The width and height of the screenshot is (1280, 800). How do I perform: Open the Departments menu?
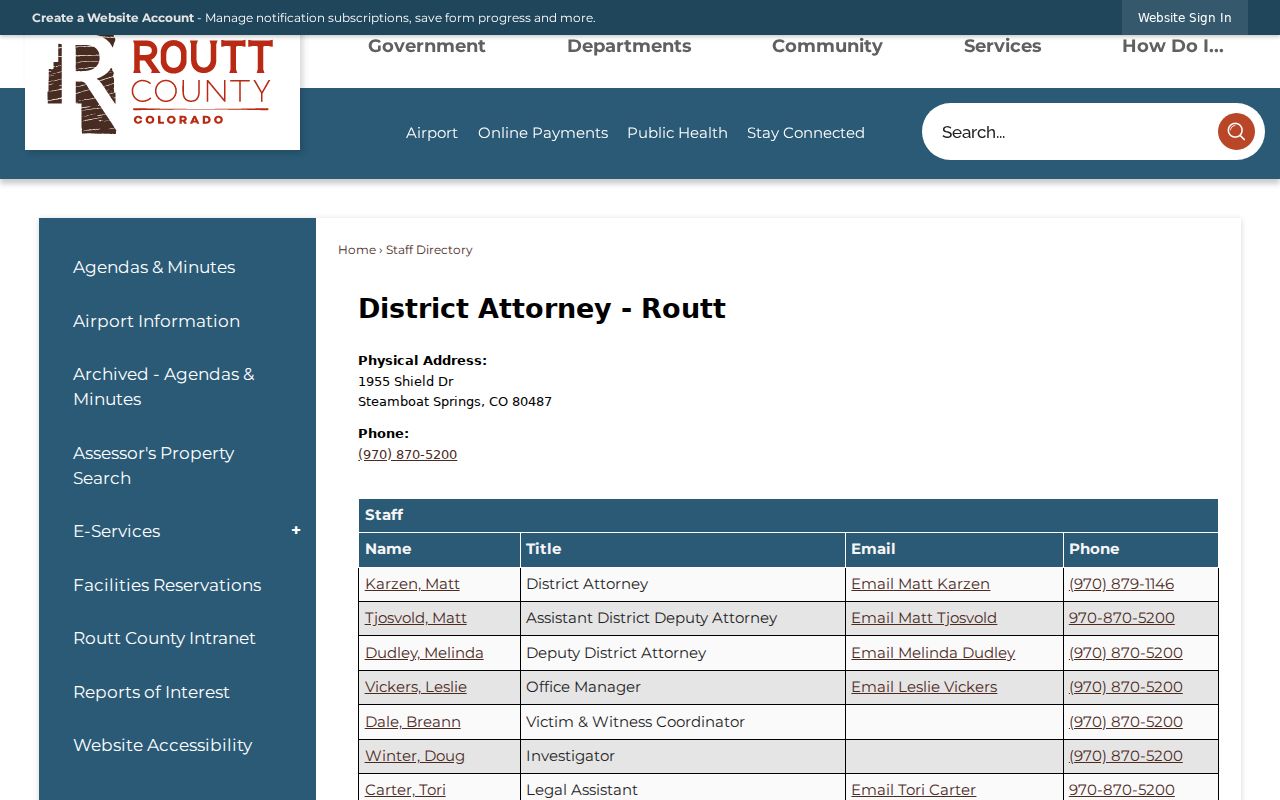(629, 46)
